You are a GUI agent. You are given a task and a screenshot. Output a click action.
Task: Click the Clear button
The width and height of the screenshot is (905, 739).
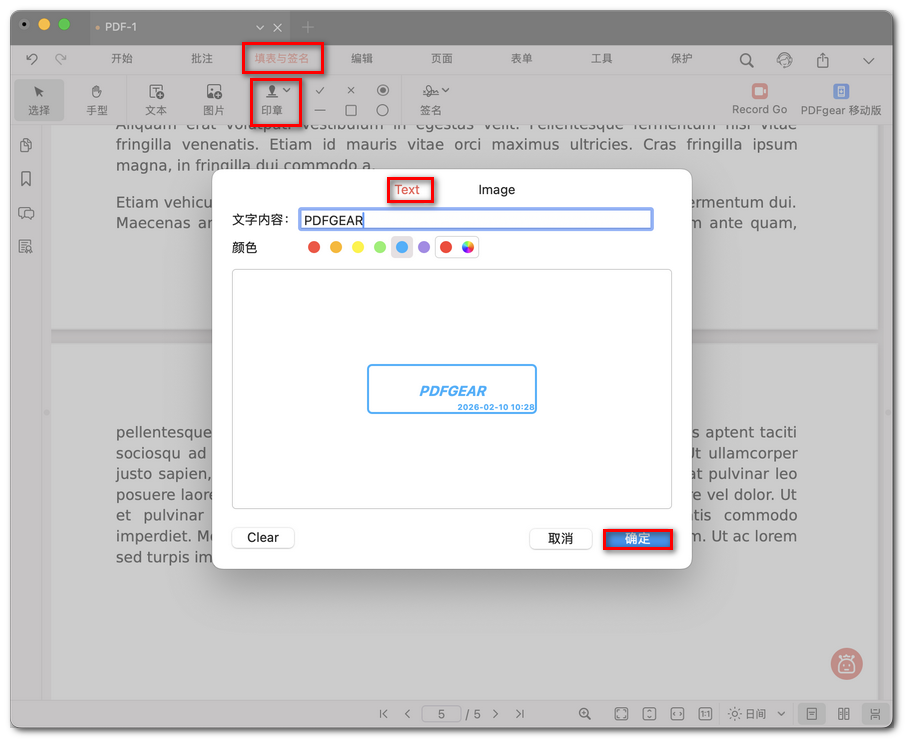click(x=263, y=538)
